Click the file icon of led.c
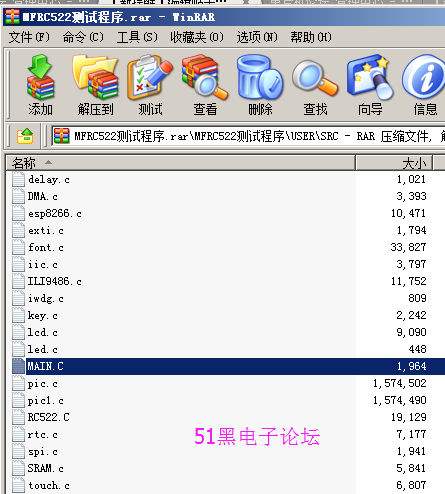The image size is (445, 494). pos(18,349)
